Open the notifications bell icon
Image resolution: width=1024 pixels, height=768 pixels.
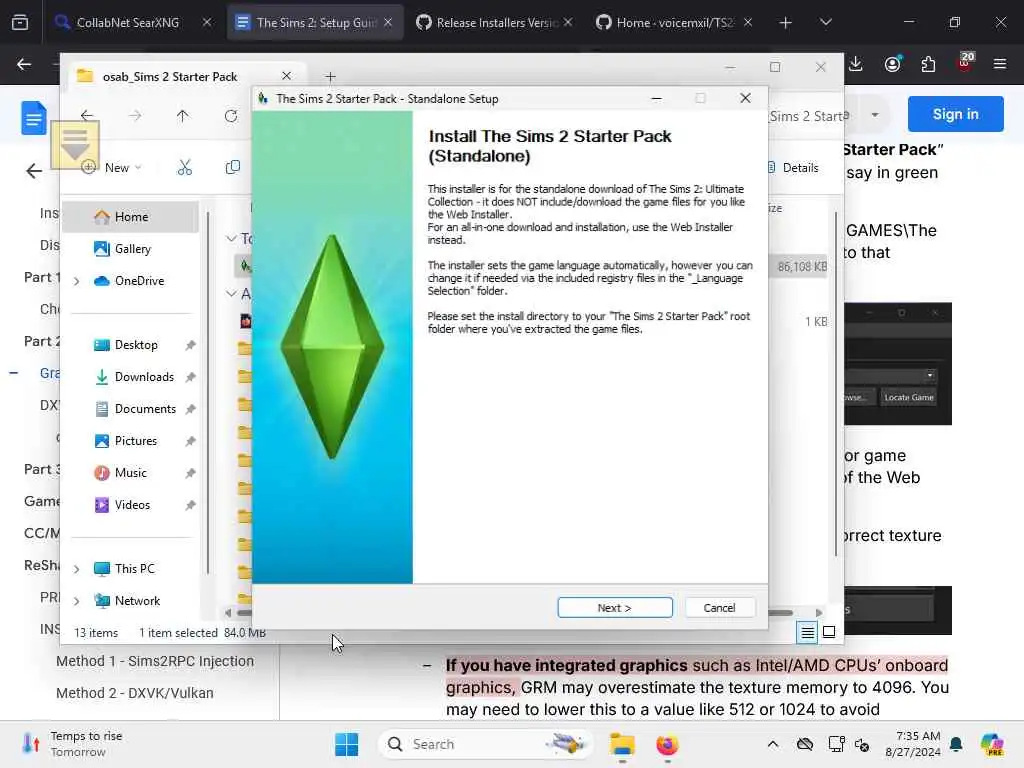(956, 744)
